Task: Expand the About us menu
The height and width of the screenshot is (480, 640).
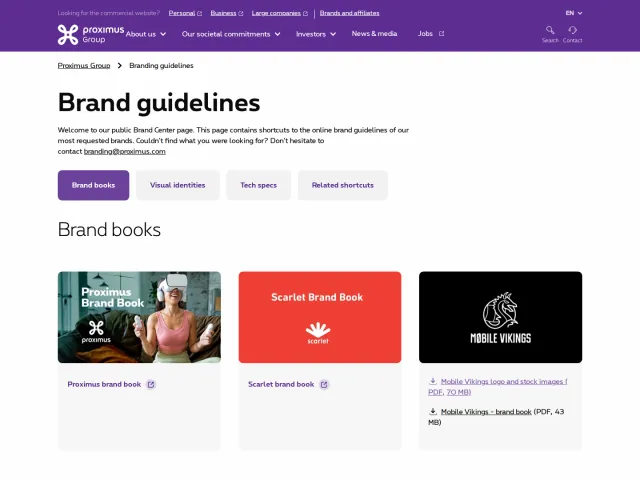Action: point(146,34)
